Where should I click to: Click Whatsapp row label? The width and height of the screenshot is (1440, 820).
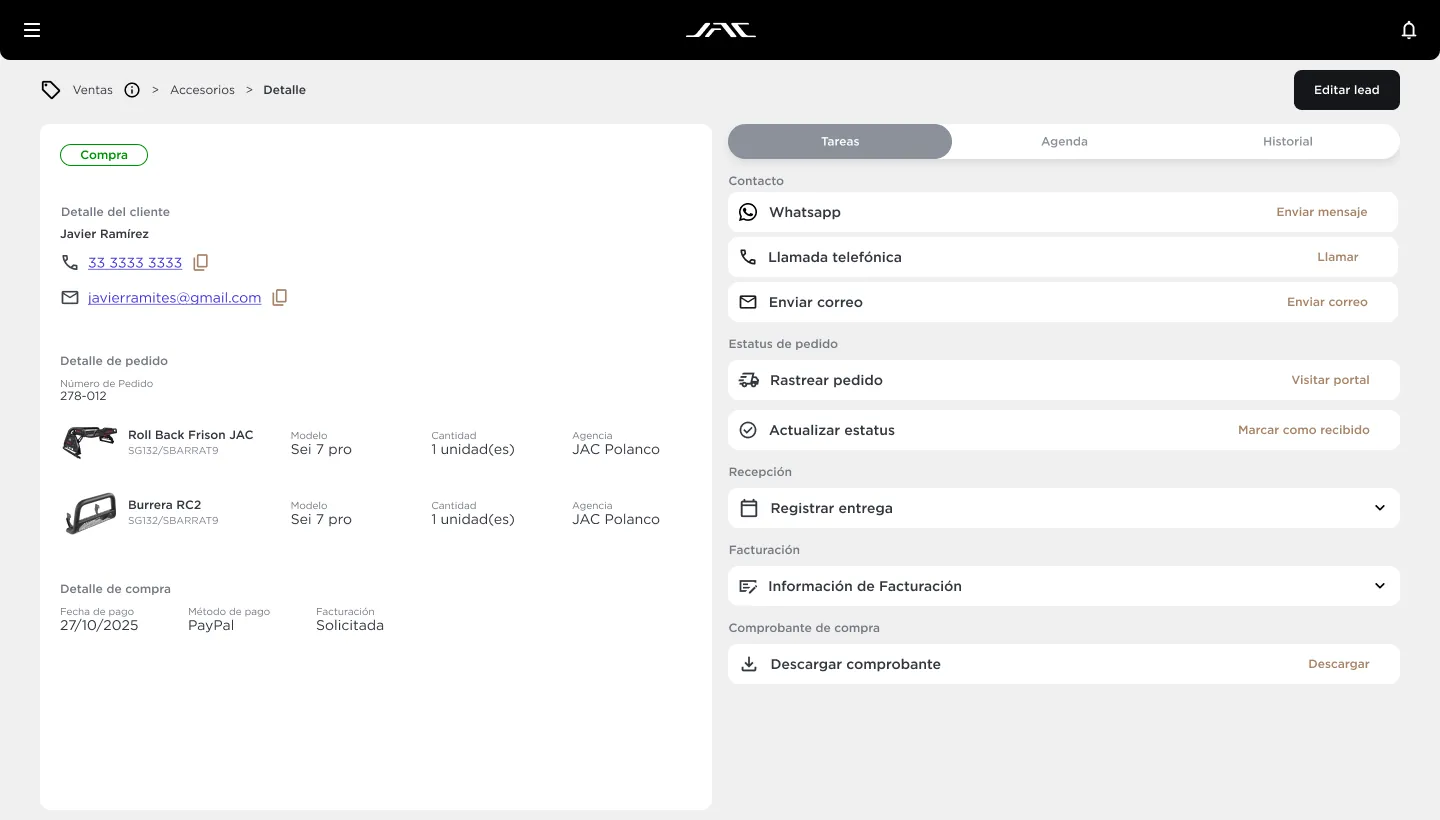805,212
